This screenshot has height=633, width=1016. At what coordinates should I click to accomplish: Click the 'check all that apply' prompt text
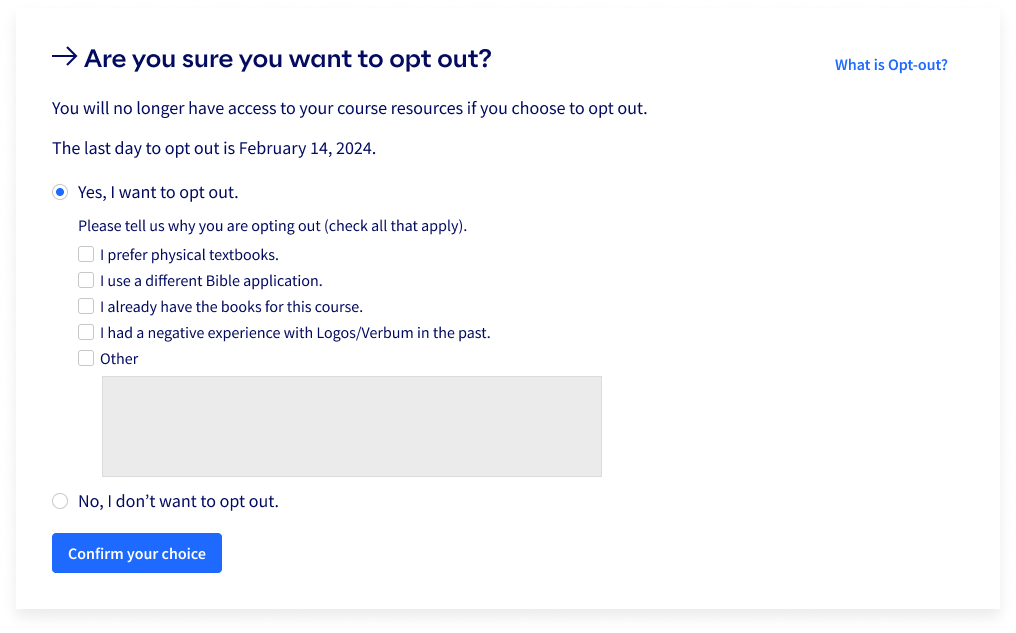tap(272, 226)
